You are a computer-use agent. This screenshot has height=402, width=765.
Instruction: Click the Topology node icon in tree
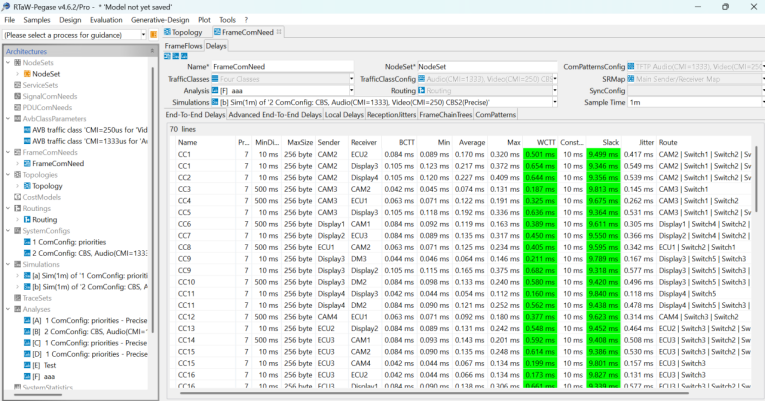point(25,186)
